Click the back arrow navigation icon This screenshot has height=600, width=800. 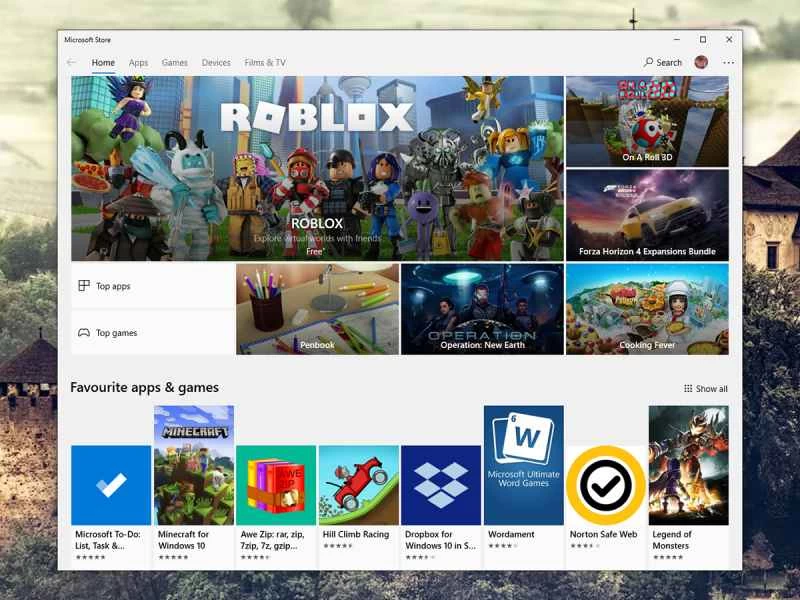[x=71, y=63]
